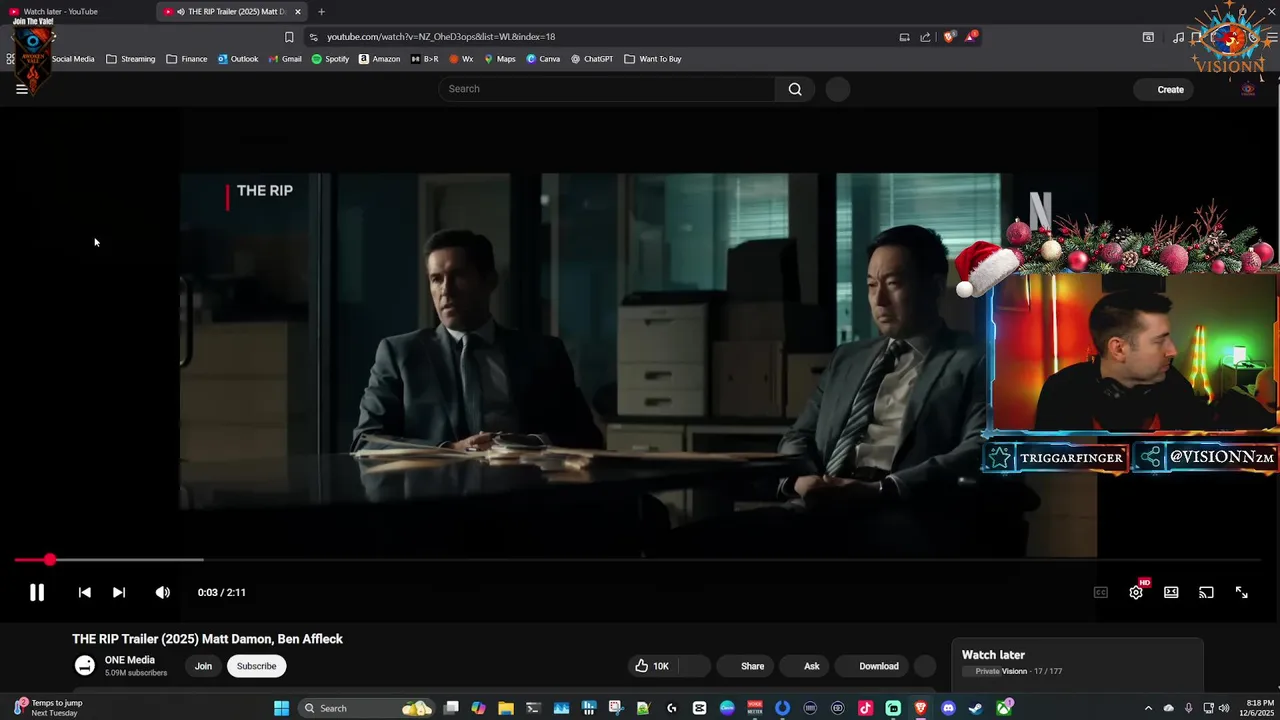Open the clock showing 8:18 PM
Image resolution: width=1280 pixels, height=720 pixels.
1261,708
